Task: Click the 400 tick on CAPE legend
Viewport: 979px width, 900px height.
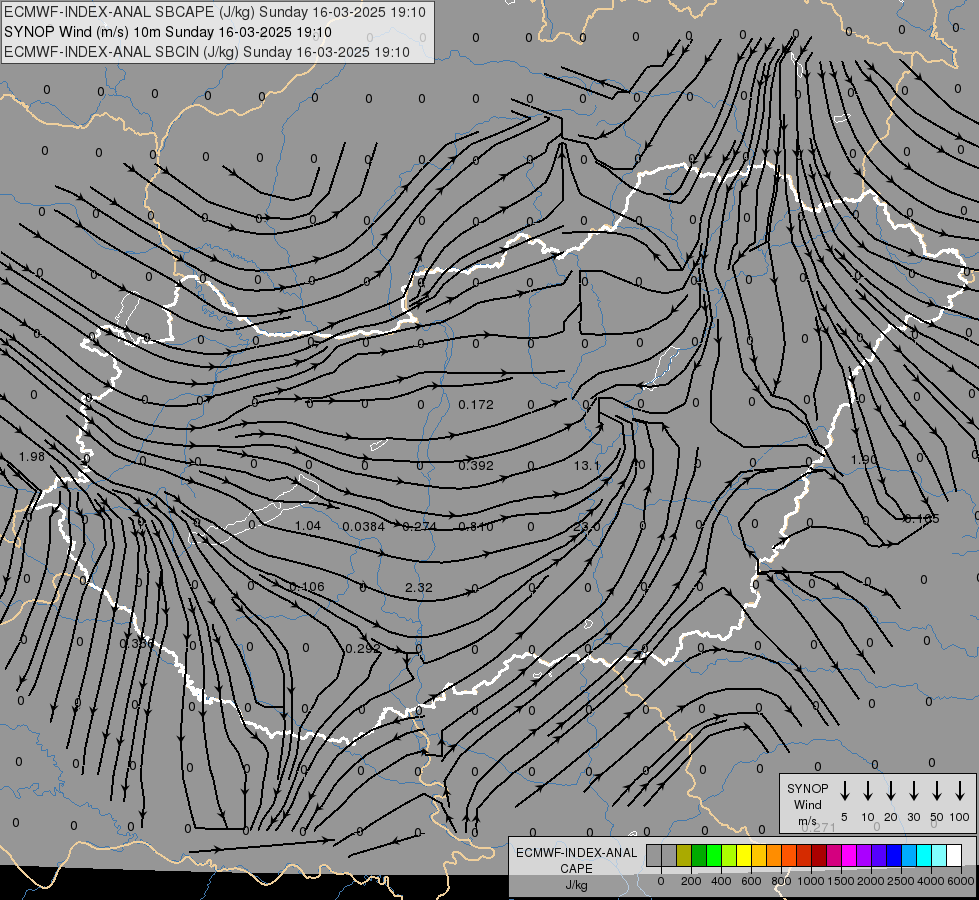Action: coord(721,881)
